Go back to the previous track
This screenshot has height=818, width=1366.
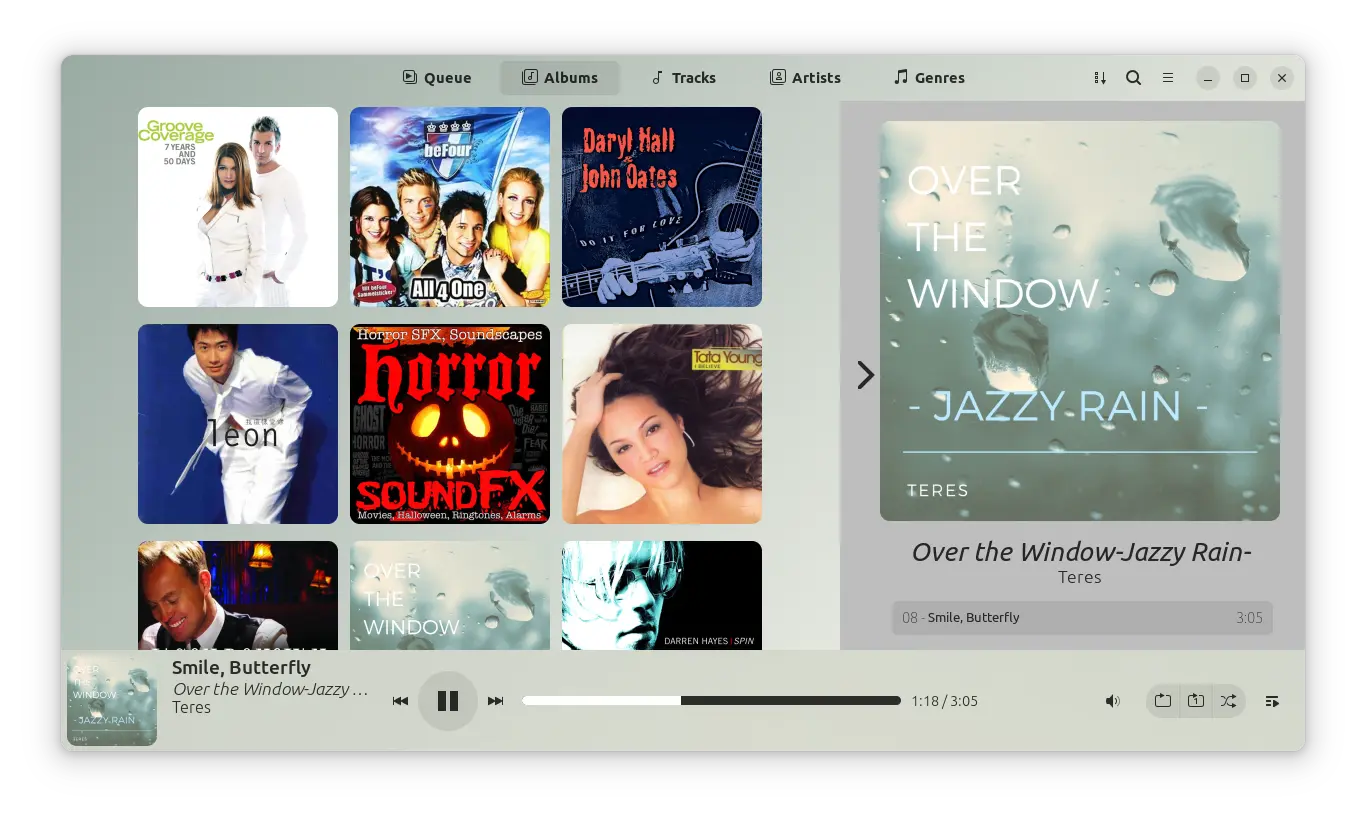point(400,701)
